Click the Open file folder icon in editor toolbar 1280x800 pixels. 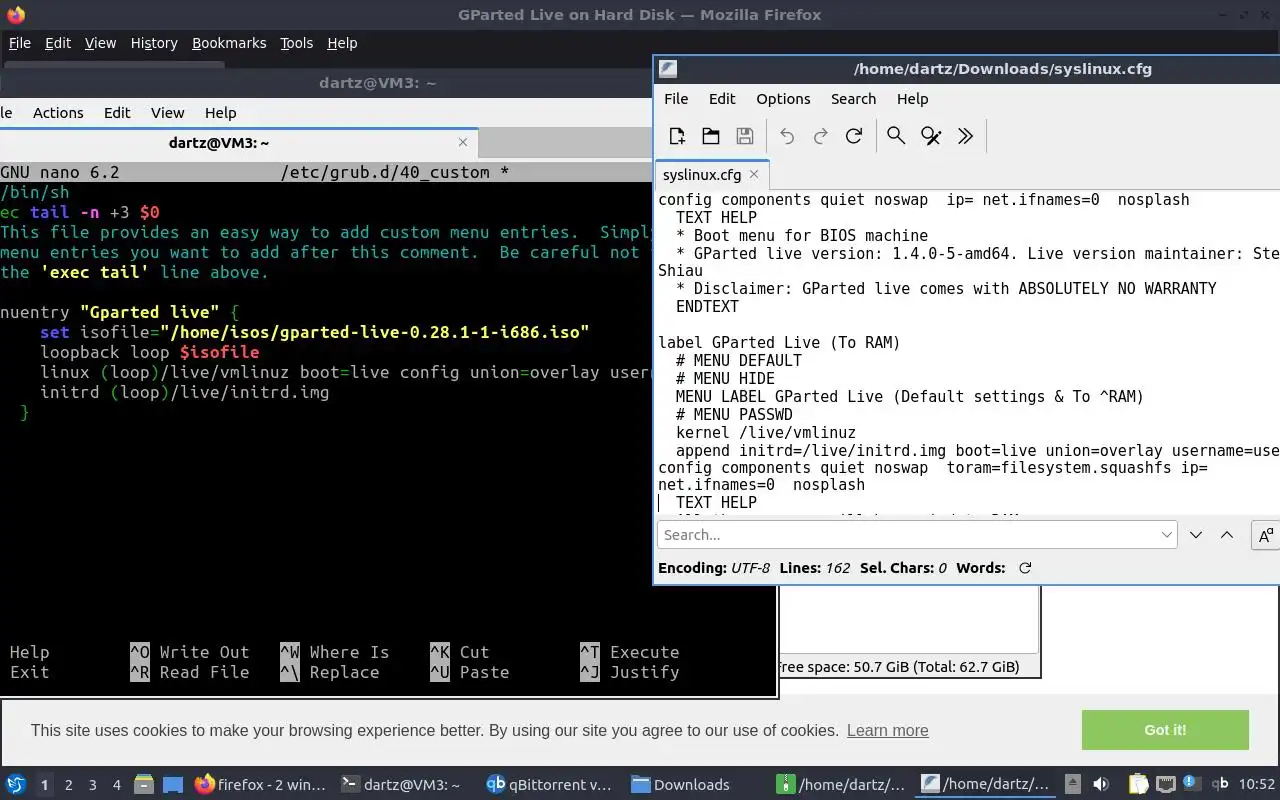711,136
